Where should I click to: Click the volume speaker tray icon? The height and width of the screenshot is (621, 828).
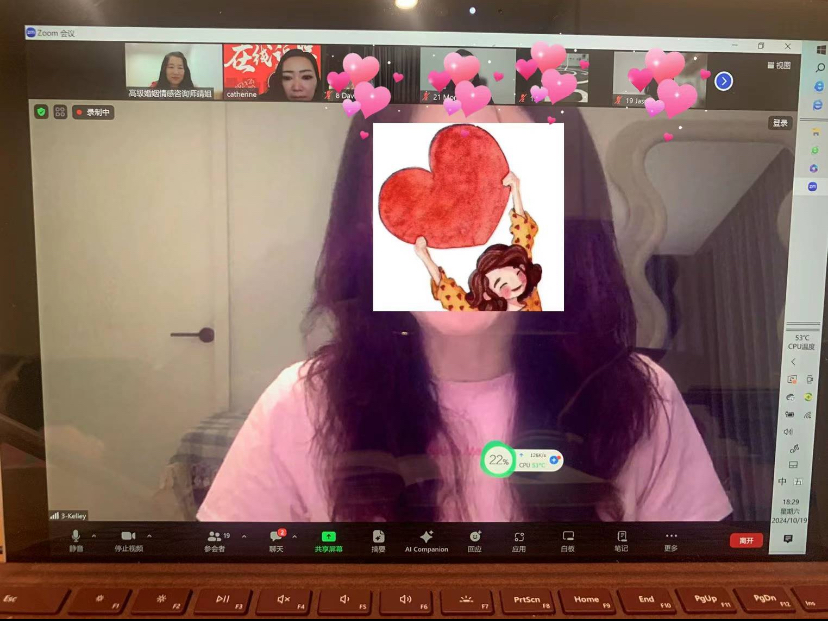click(x=788, y=431)
